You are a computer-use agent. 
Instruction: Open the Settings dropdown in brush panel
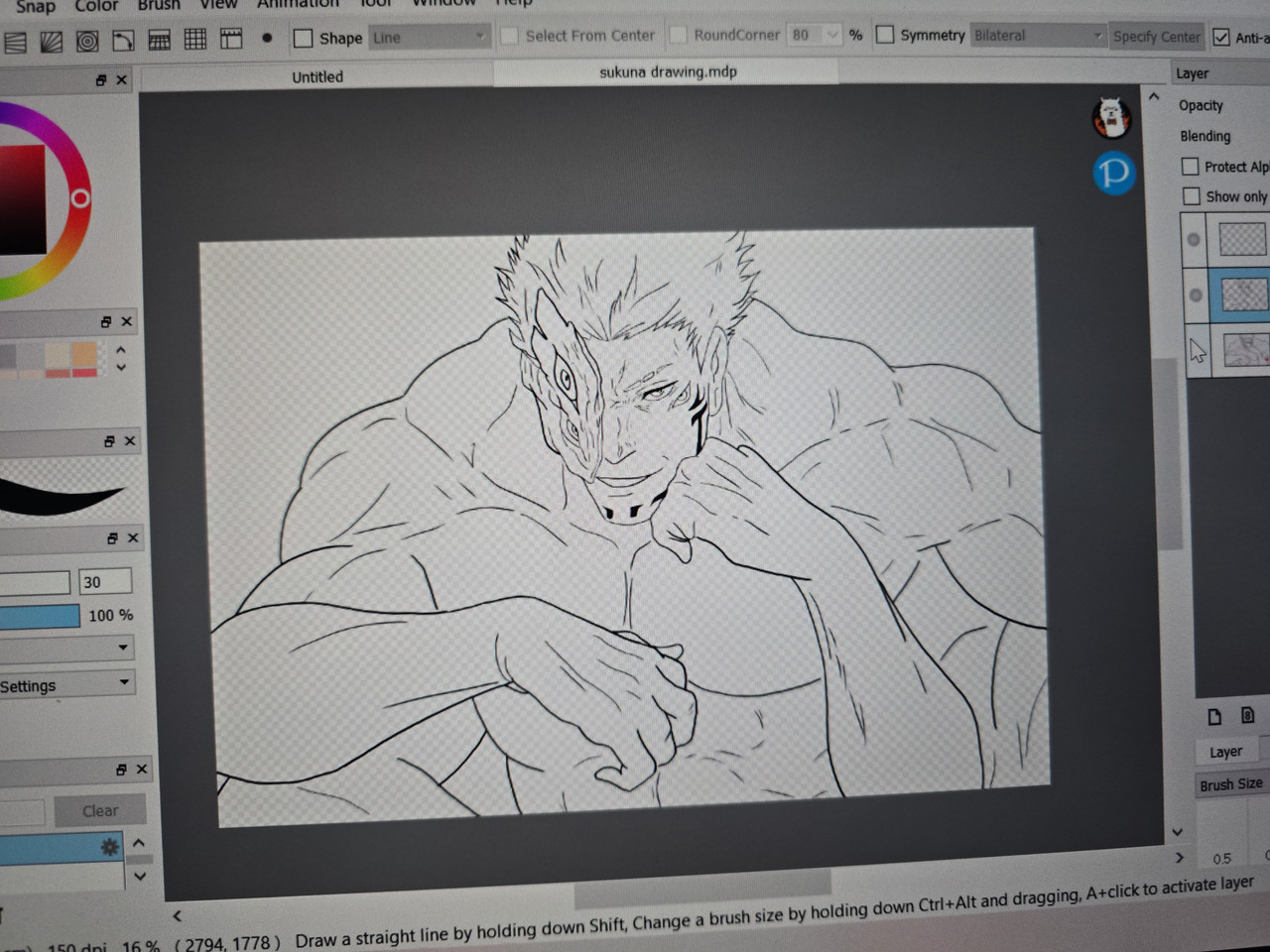coord(65,684)
